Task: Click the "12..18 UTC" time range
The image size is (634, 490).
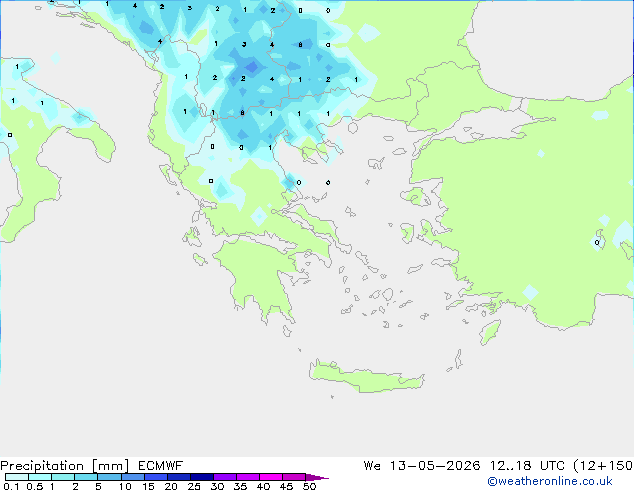Action: coord(527,466)
